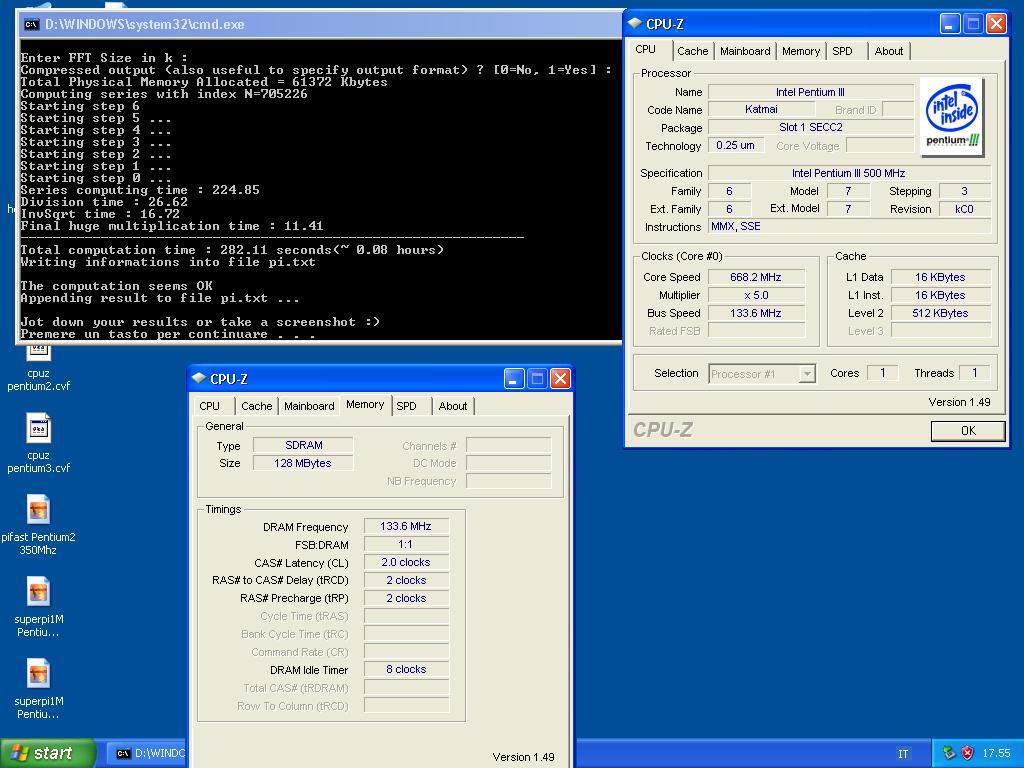This screenshot has height=768, width=1024.
Task: Switch to About tab in CPU-Z Memory window
Action: click(453, 406)
